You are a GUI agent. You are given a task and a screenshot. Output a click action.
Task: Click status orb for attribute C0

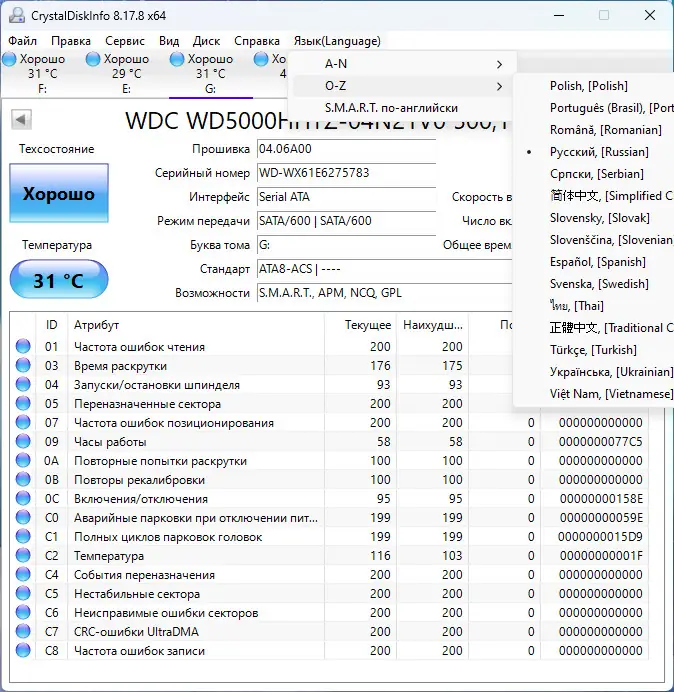(23, 517)
